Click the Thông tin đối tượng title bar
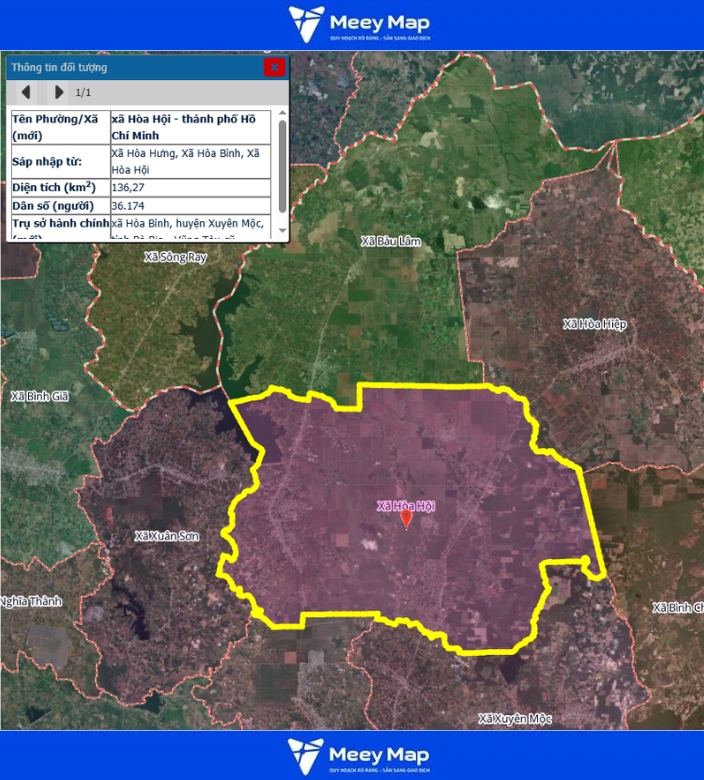This screenshot has width=704, height=780. click(130, 67)
